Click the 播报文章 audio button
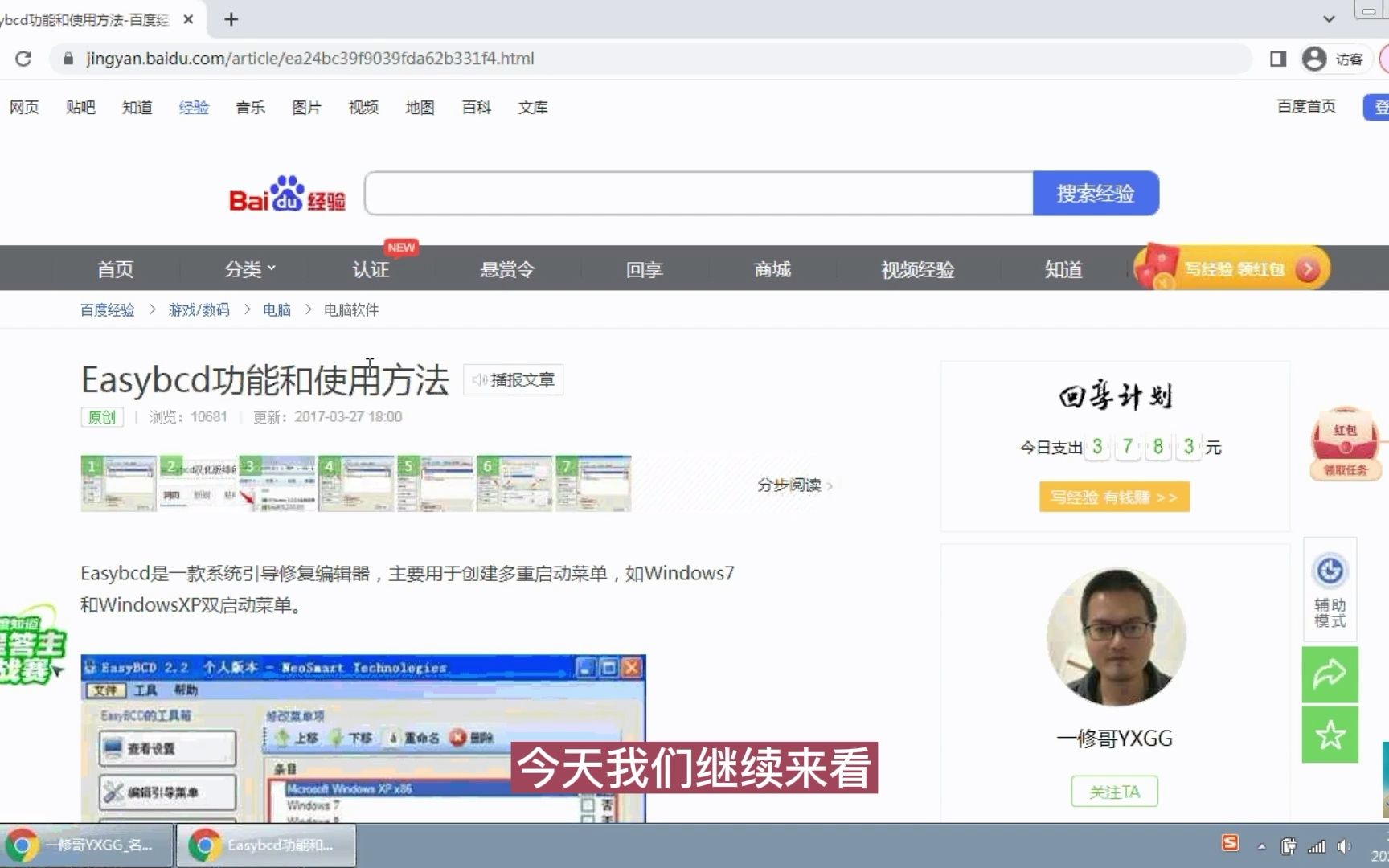Viewport: 1389px width, 868px height. point(514,379)
